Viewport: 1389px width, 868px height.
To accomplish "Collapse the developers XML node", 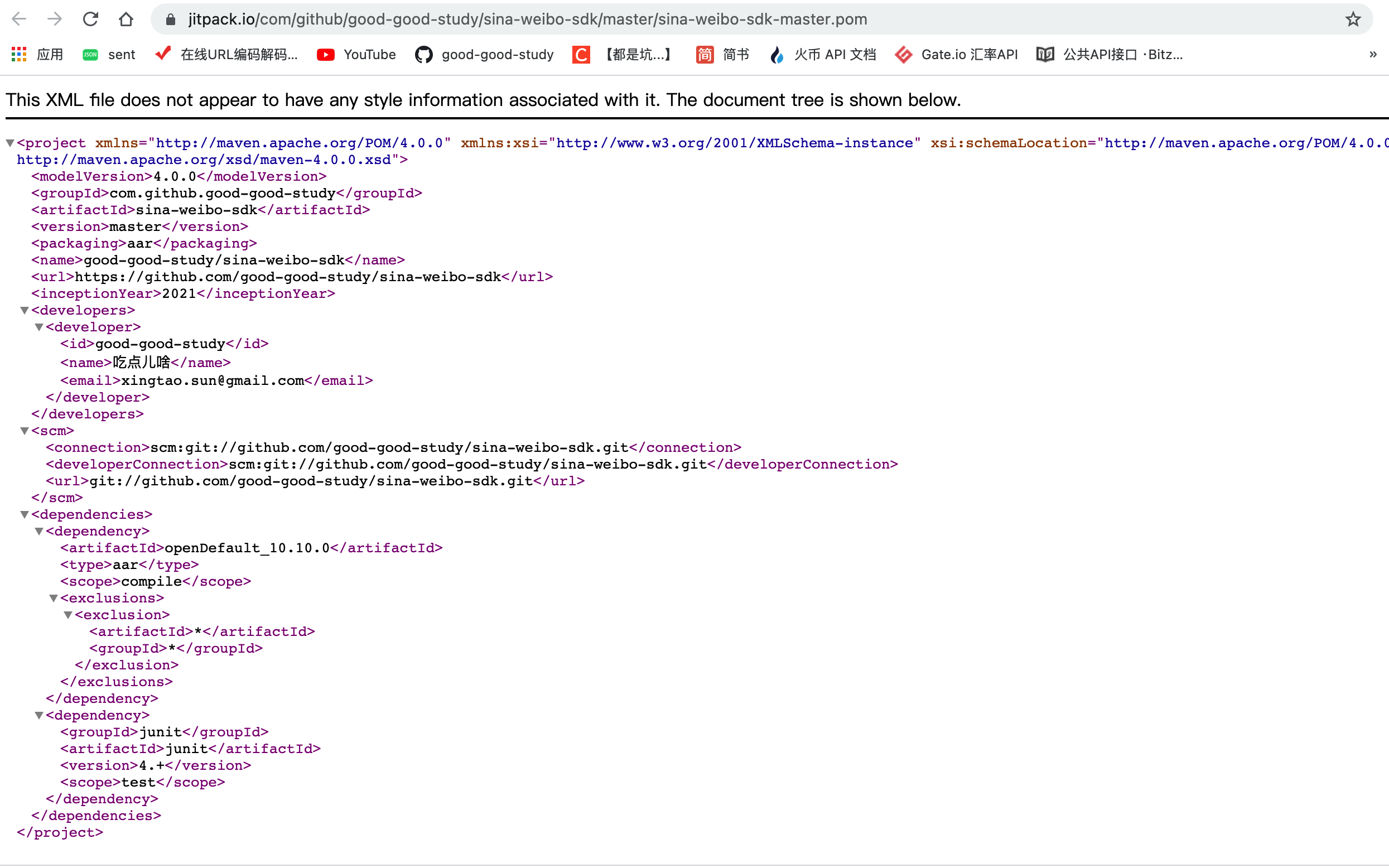I will (24, 310).
